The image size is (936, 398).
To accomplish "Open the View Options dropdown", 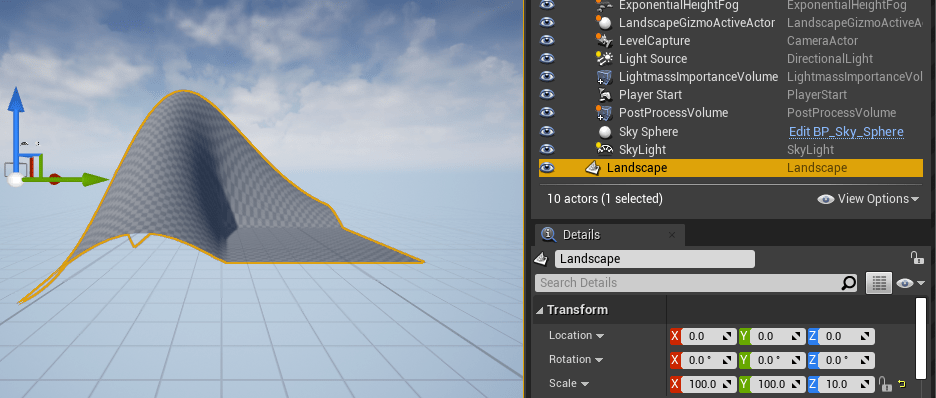I will click(868, 199).
